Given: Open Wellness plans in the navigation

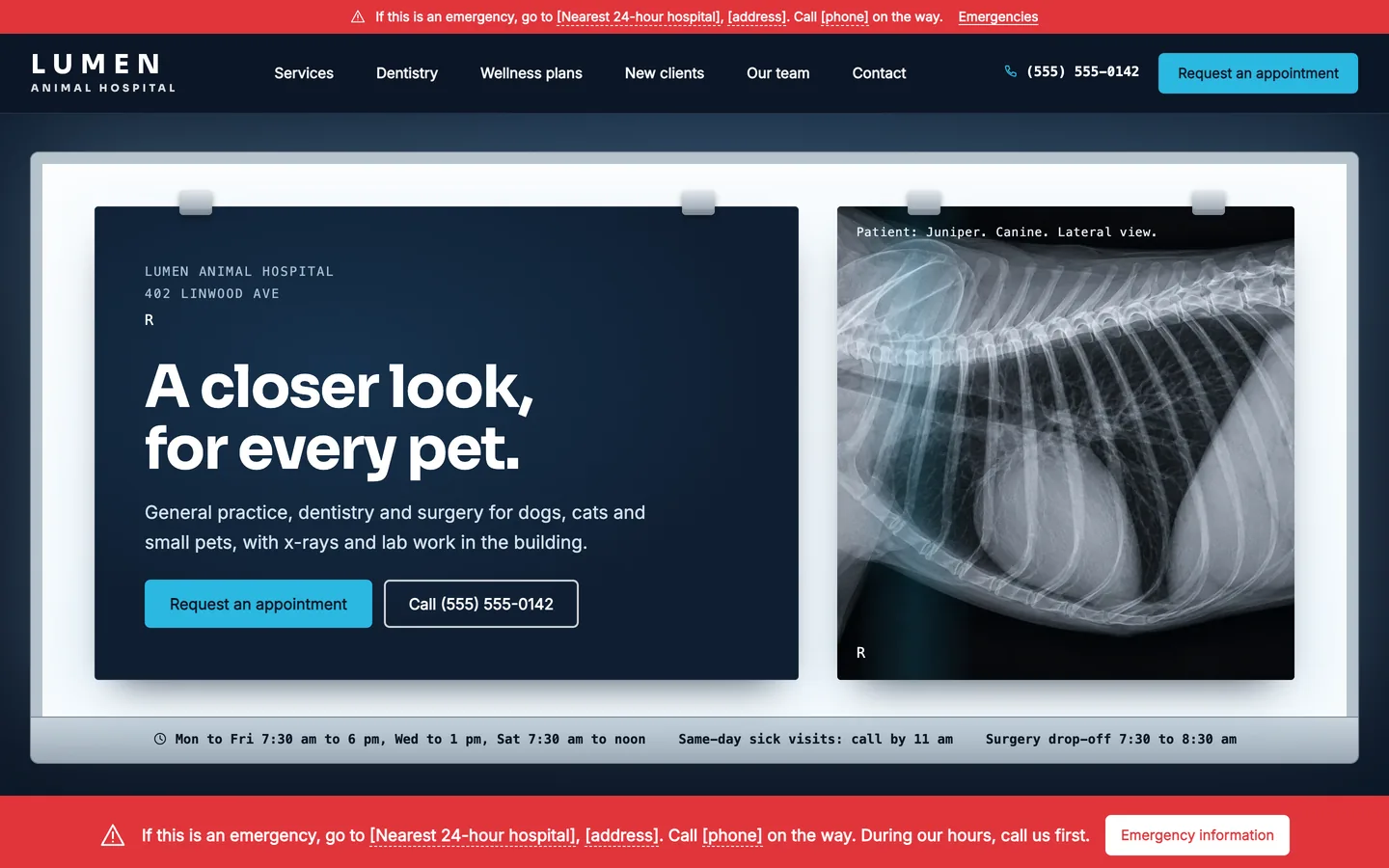Looking at the screenshot, I should pos(531,73).
